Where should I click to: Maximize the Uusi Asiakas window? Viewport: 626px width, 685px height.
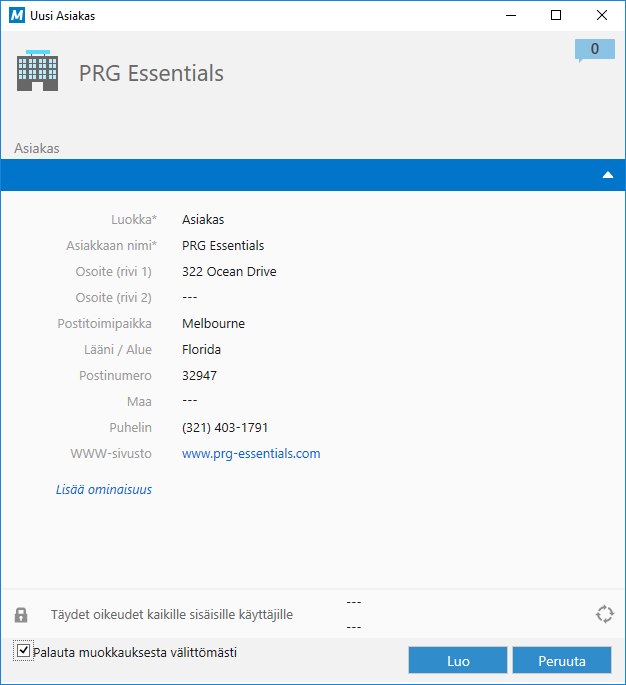(556, 15)
